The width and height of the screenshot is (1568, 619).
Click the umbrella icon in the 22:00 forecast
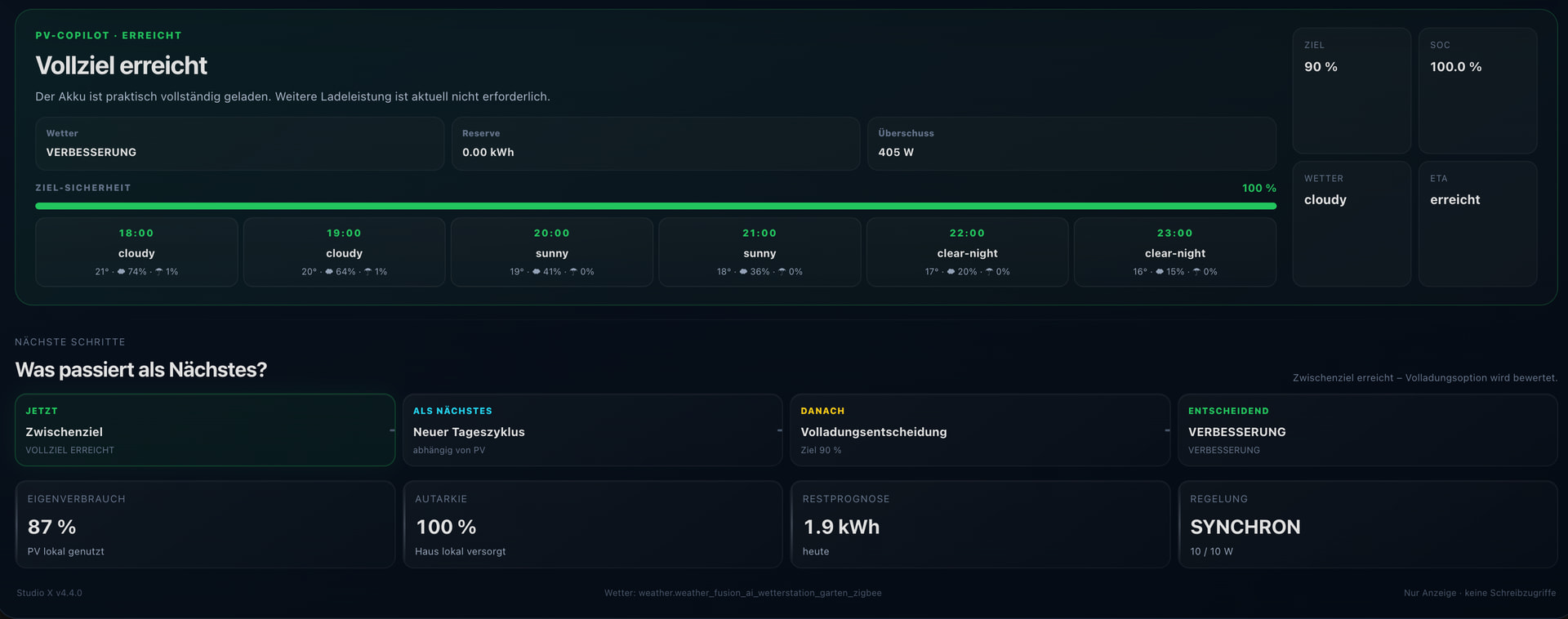[990, 272]
